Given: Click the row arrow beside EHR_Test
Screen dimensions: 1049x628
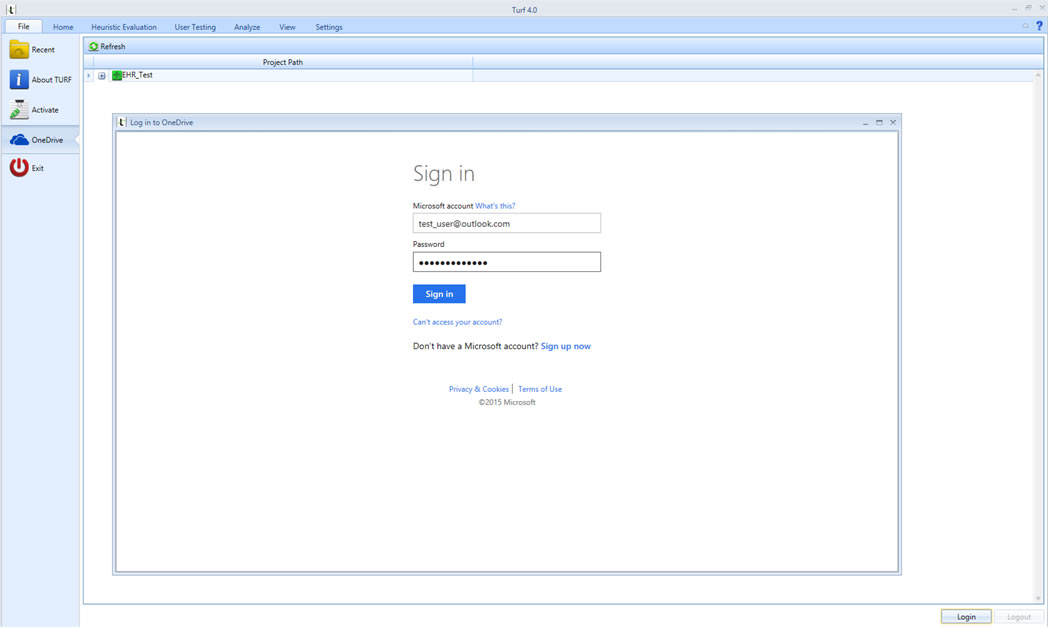Looking at the screenshot, I should [89, 76].
